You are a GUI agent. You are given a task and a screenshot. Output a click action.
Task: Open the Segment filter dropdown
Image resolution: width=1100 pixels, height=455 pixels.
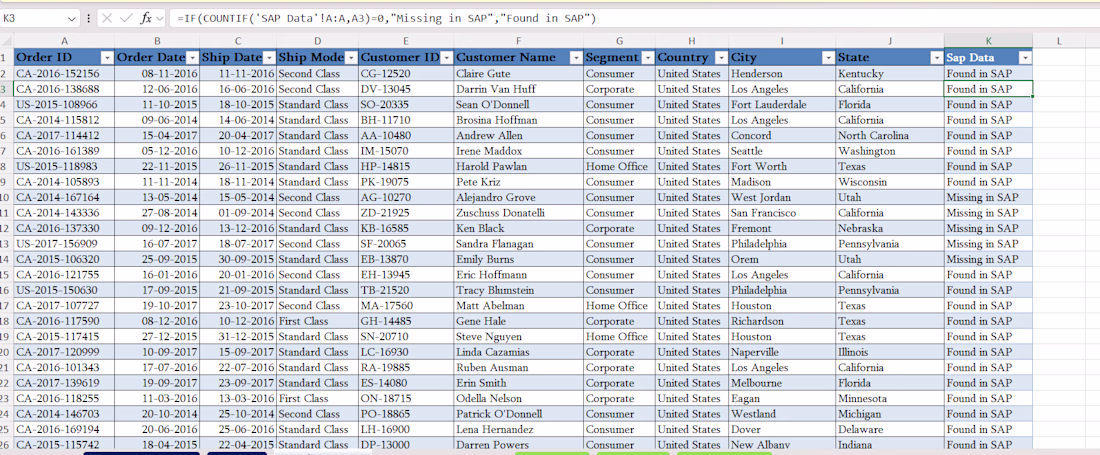tap(647, 57)
